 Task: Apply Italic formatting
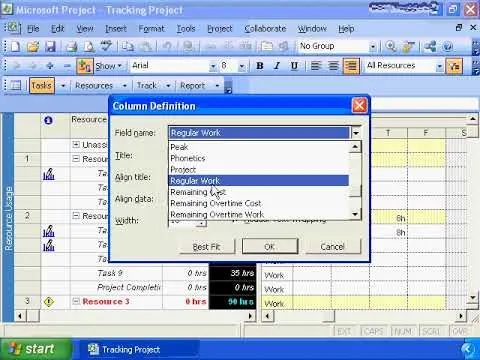[277, 66]
